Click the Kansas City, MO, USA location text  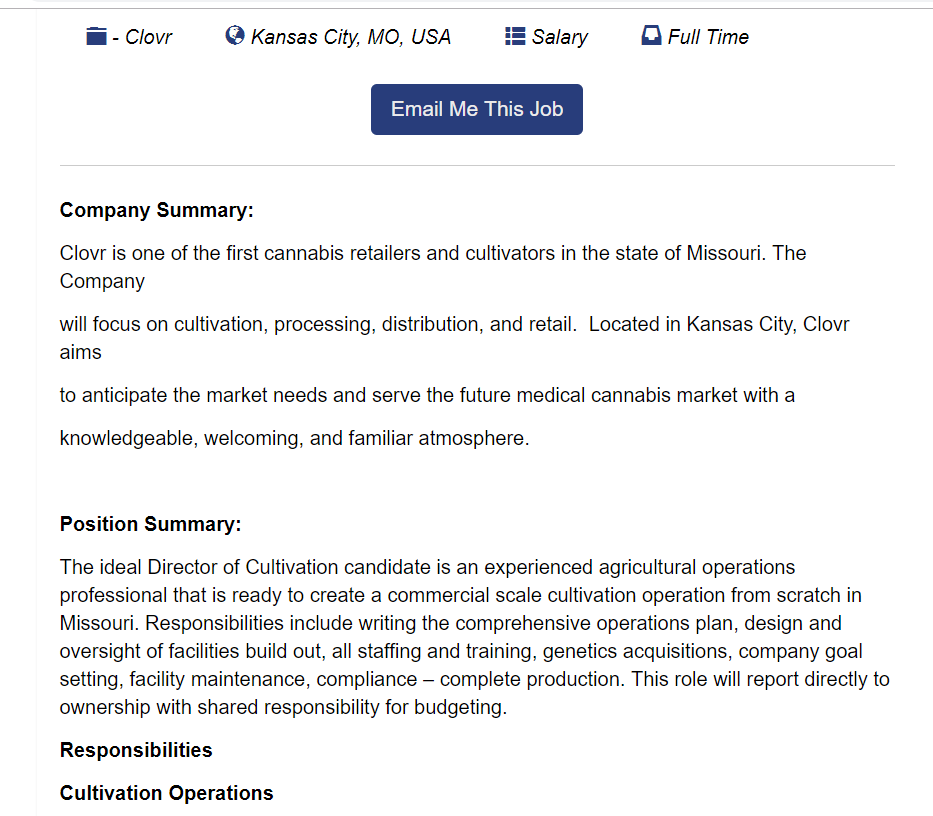click(351, 37)
